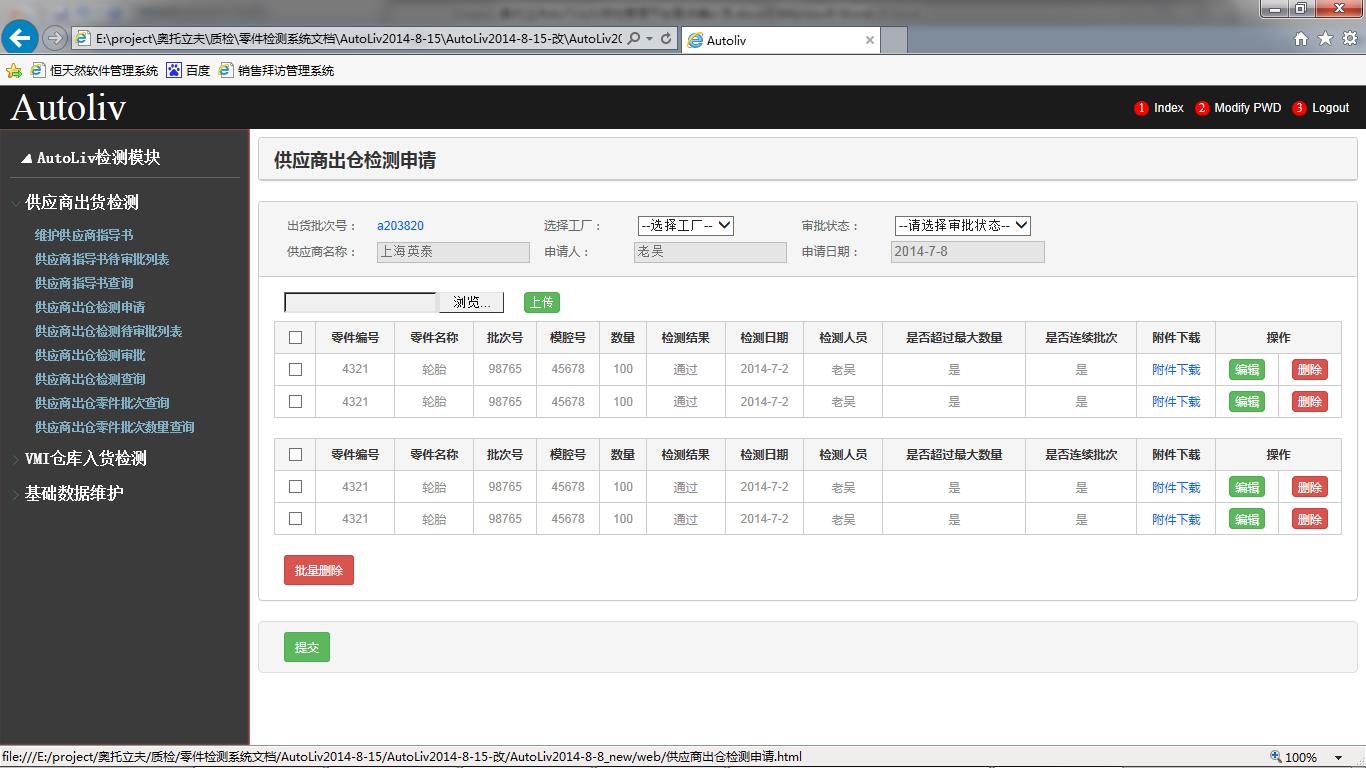Edit the second row of first table

click(x=1247, y=402)
